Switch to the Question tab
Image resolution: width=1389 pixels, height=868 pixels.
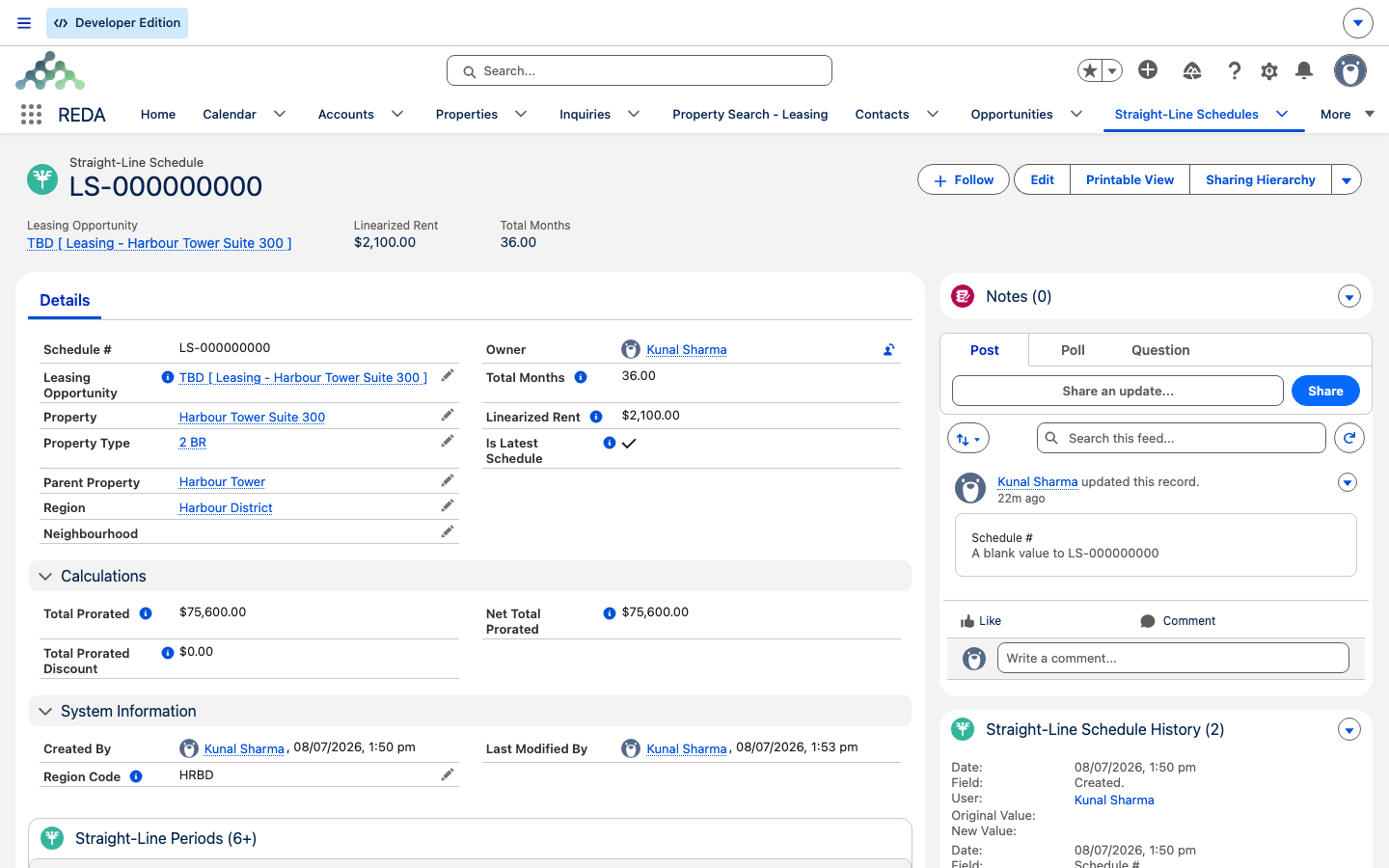click(1160, 350)
